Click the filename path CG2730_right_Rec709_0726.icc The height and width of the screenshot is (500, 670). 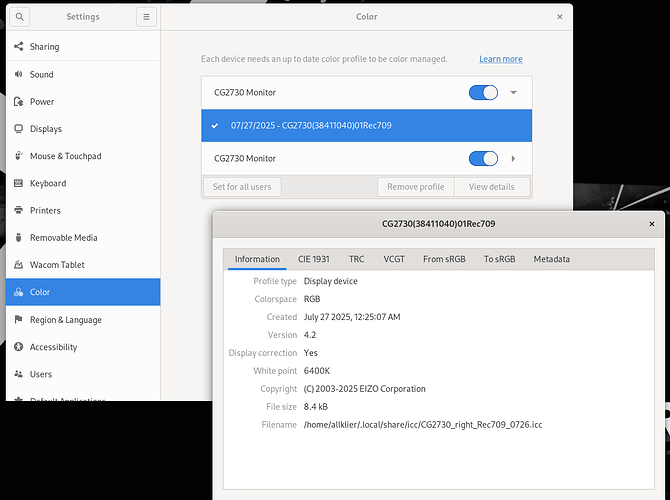click(423, 425)
